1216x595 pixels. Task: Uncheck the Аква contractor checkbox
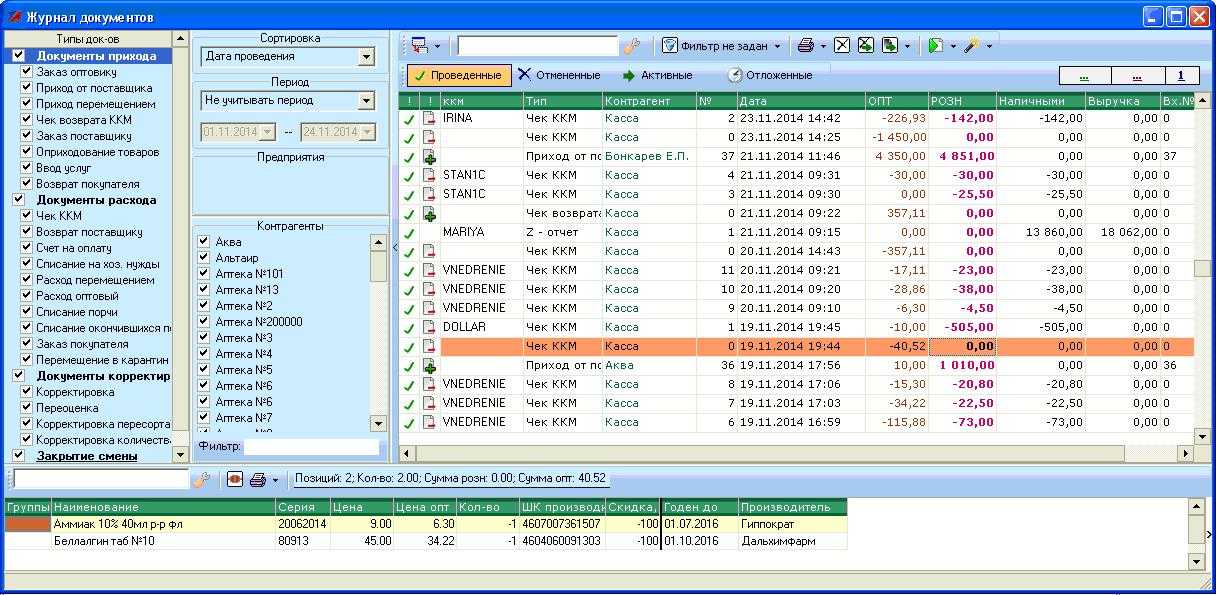[204, 242]
